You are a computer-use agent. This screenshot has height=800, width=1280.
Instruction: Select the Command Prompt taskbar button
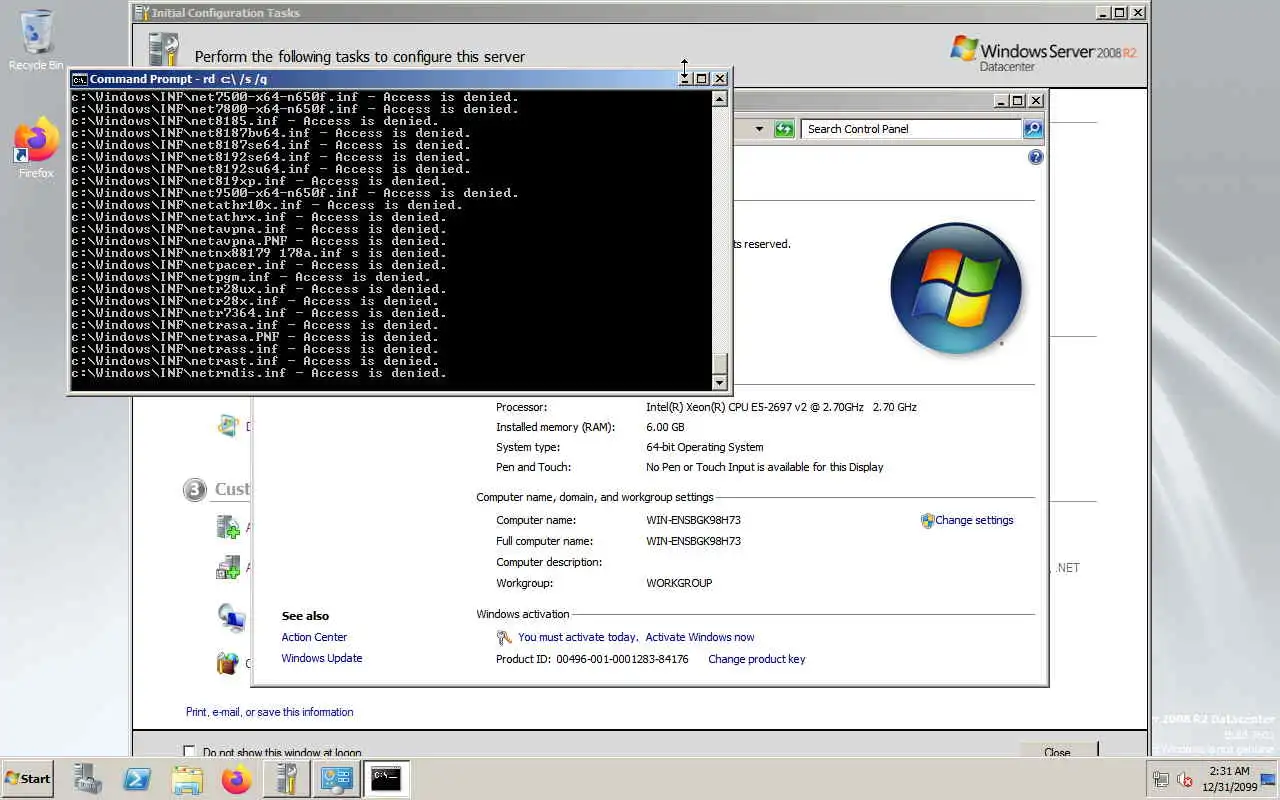click(386, 779)
